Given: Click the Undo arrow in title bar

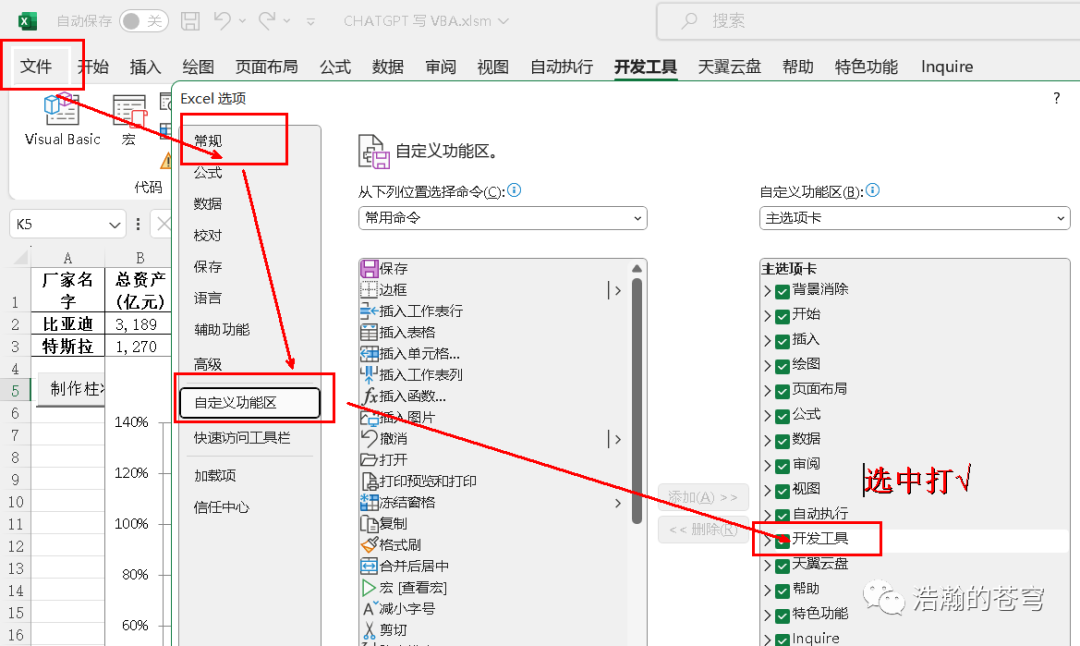Looking at the screenshot, I should [222, 21].
